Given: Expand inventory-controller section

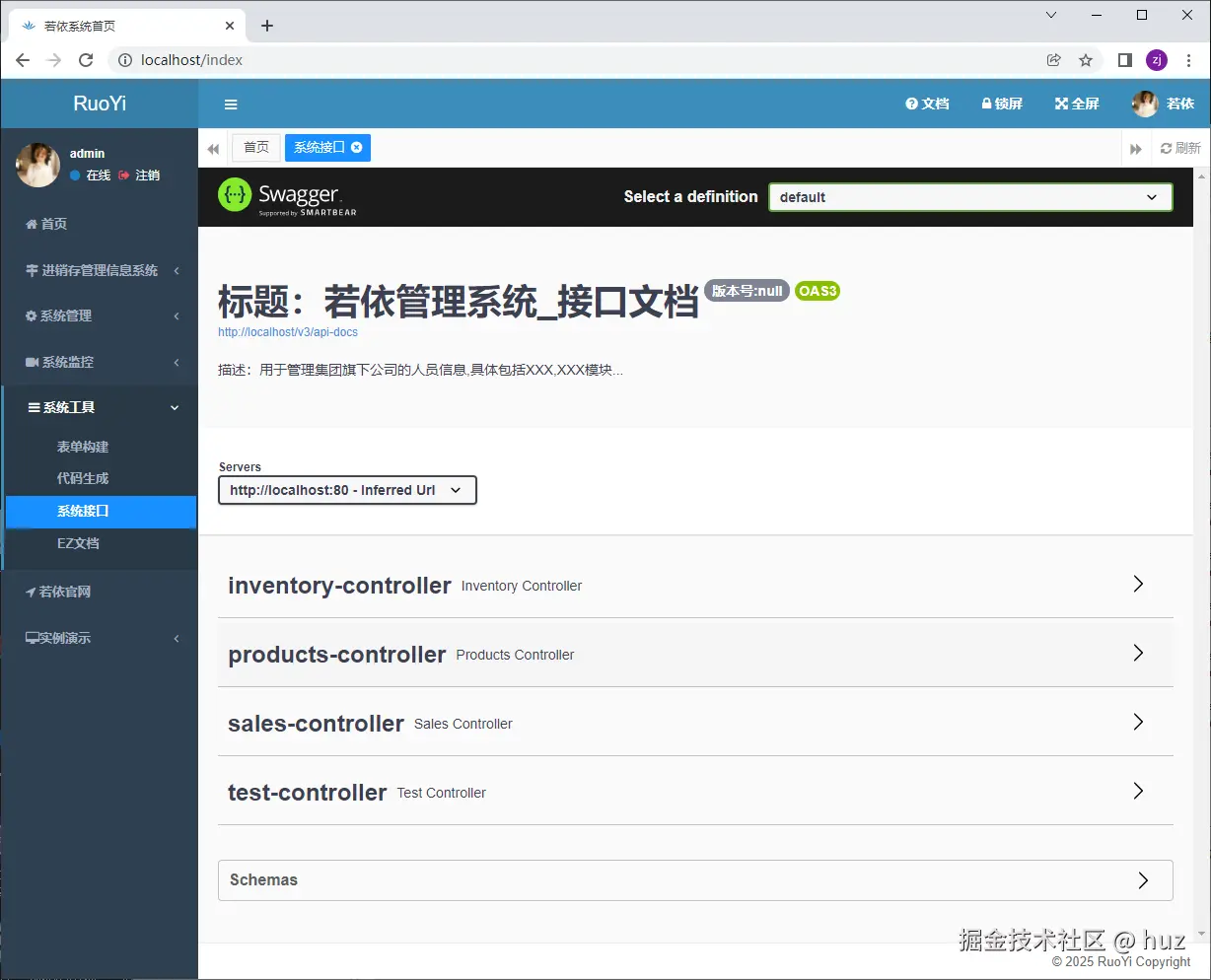Looking at the screenshot, I should point(695,585).
